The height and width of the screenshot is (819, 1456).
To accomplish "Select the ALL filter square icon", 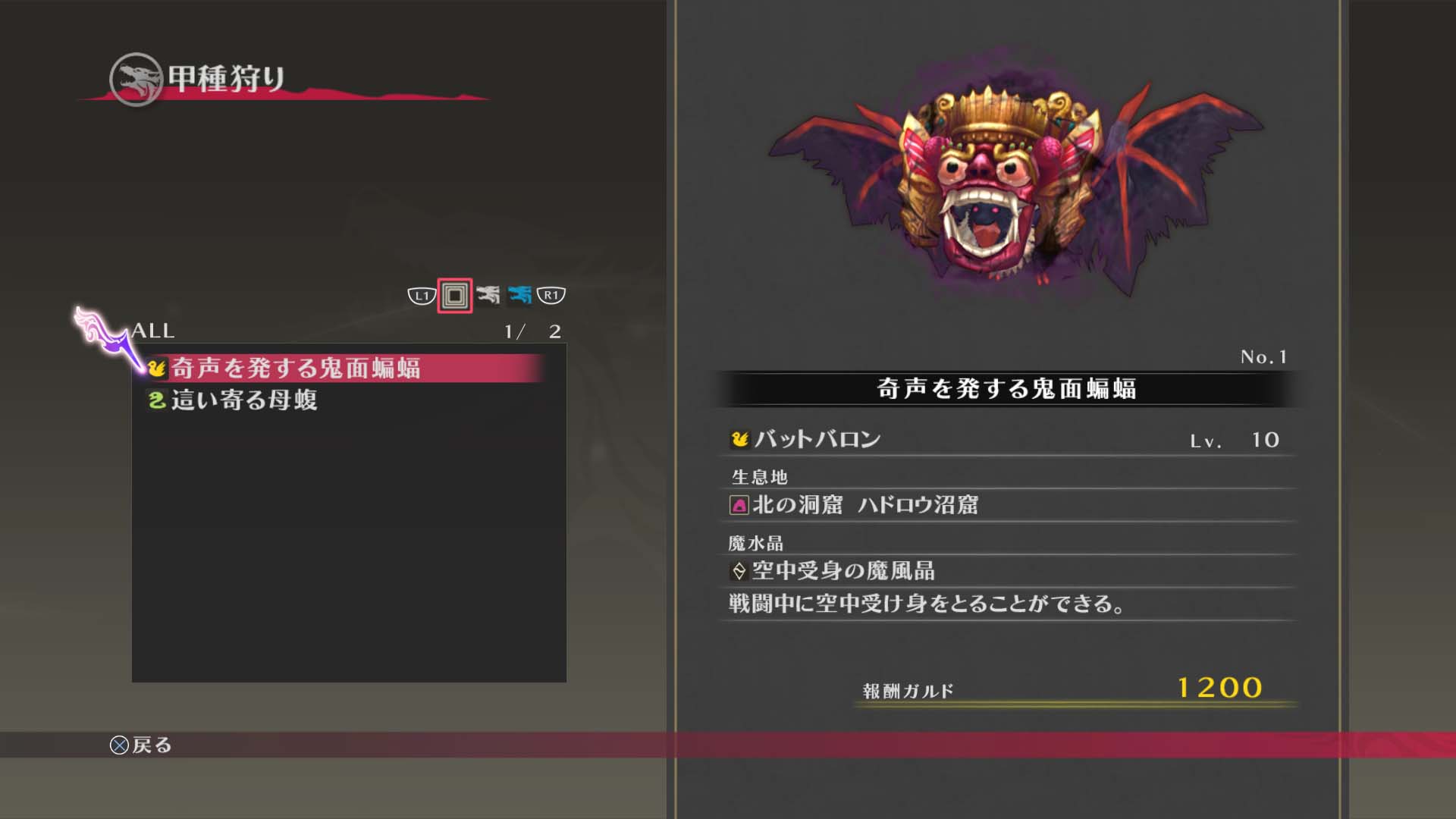I will click(x=455, y=296).
